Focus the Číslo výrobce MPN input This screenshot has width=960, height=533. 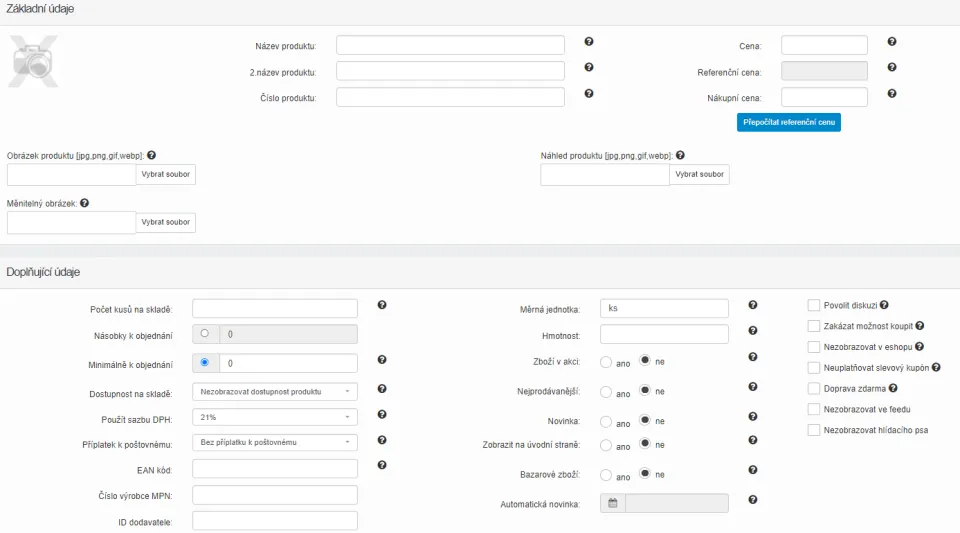pyautogui.click(x=275, y=495)
